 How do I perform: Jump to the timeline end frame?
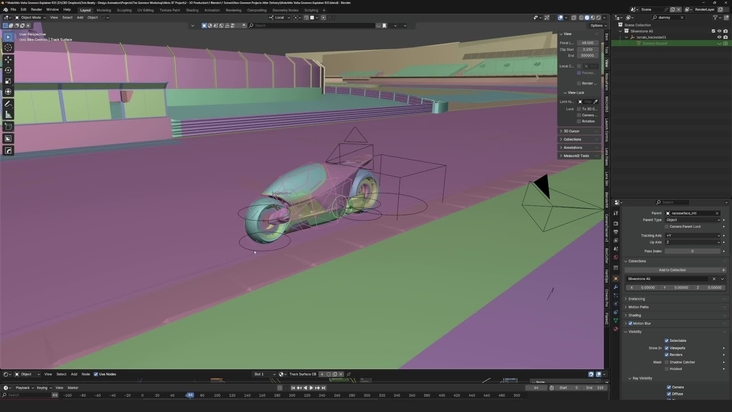click(324, 388)
